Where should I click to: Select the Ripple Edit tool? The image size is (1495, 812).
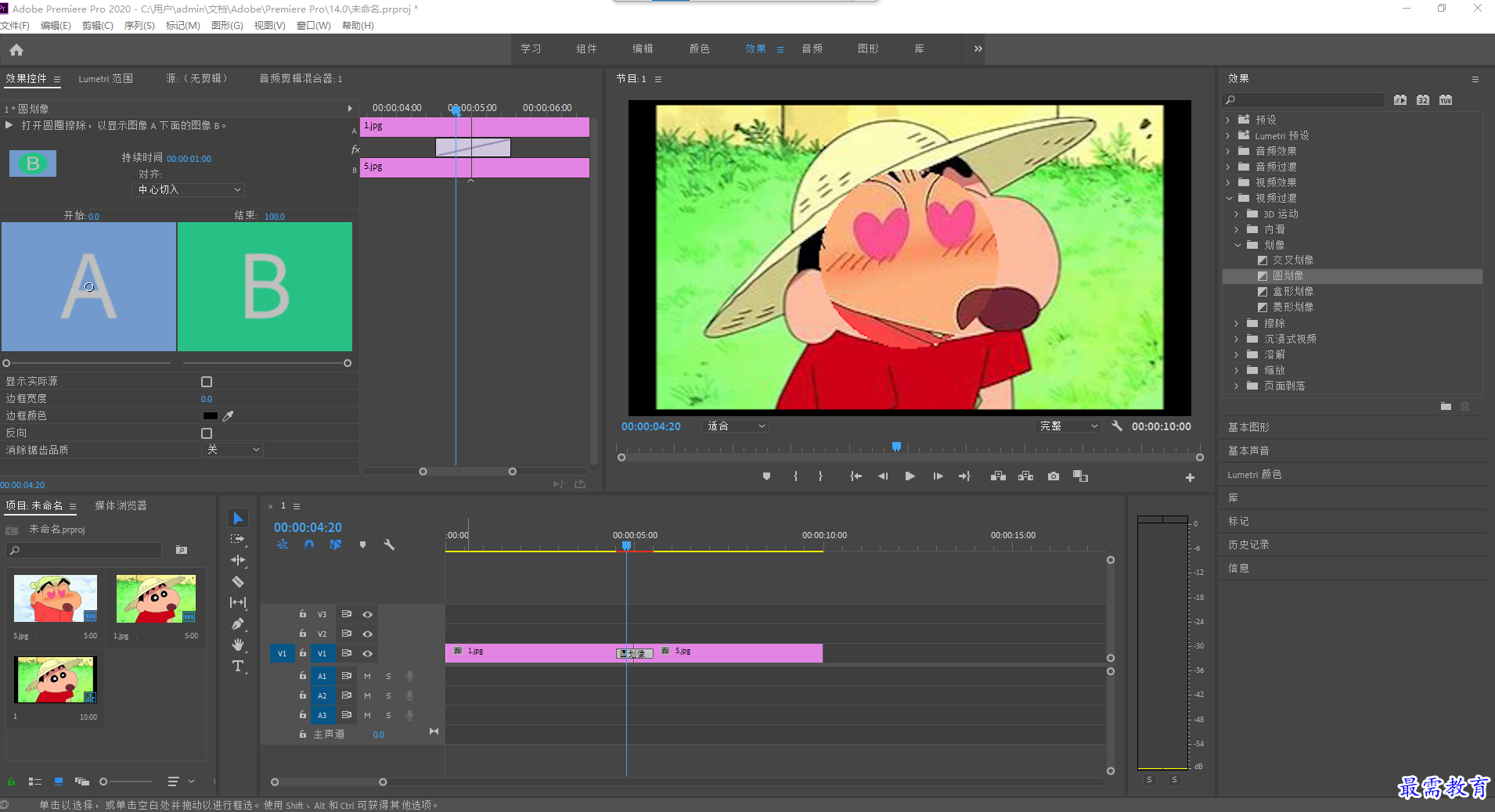click(238, 560)
